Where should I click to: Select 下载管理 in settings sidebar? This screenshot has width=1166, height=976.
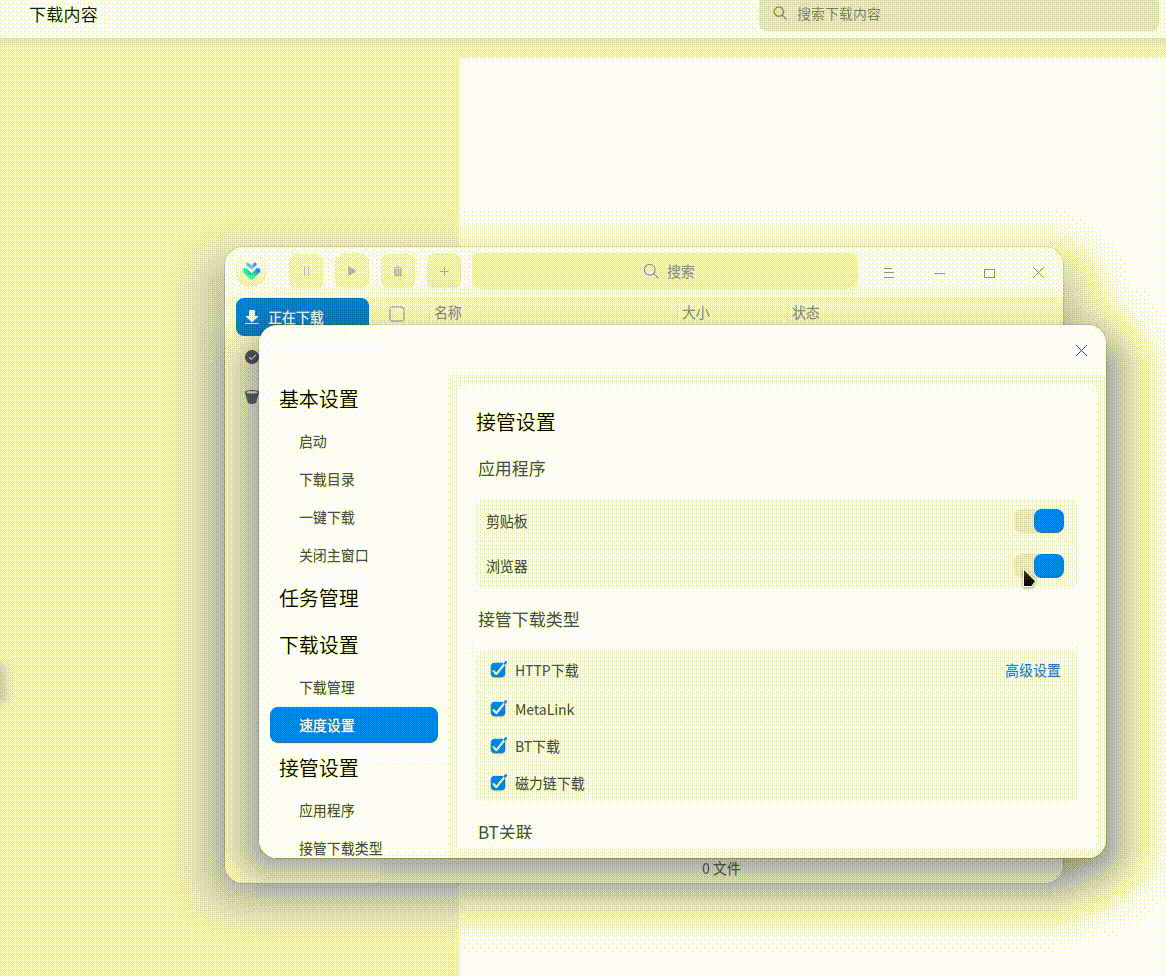[326, 687]
